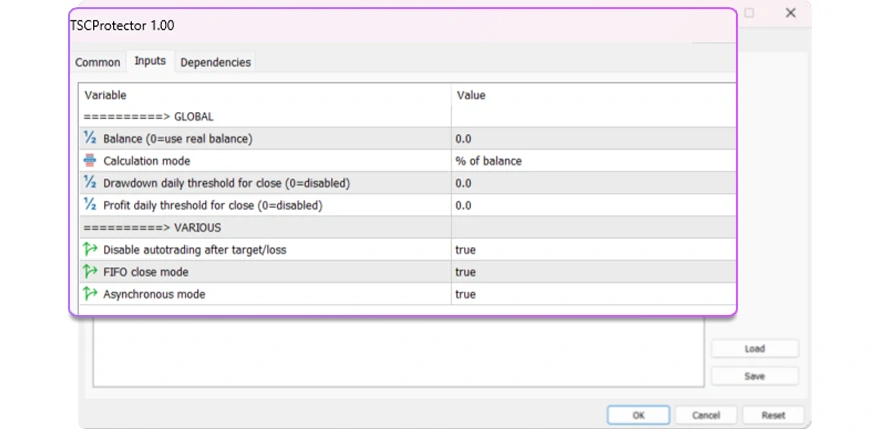Viewport: 890px width, 430px height.
Task: Toggle the Asynchronous mode true value
Action: click(466, 295)
